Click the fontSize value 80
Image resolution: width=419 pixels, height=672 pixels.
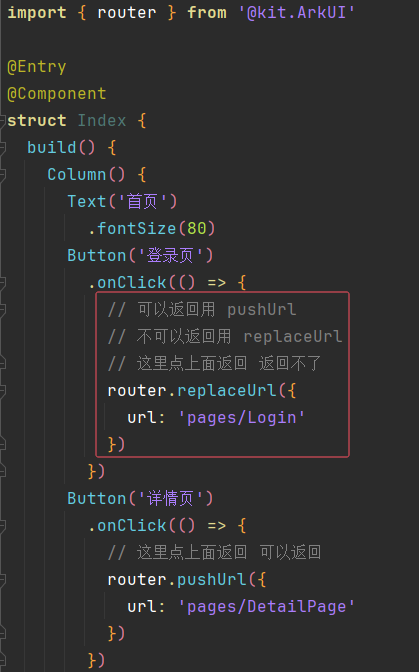point(197,228)
